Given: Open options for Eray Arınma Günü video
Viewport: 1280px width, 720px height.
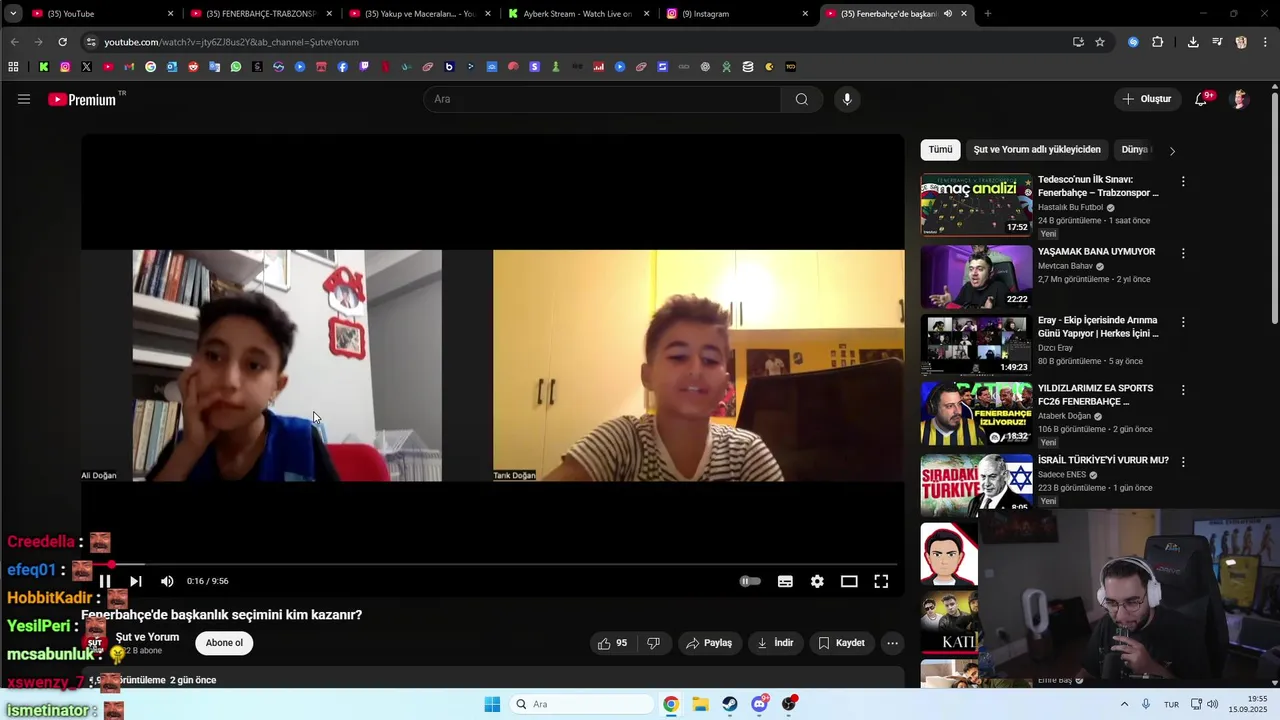Looking at the screenshot, I should (1183, 322).
